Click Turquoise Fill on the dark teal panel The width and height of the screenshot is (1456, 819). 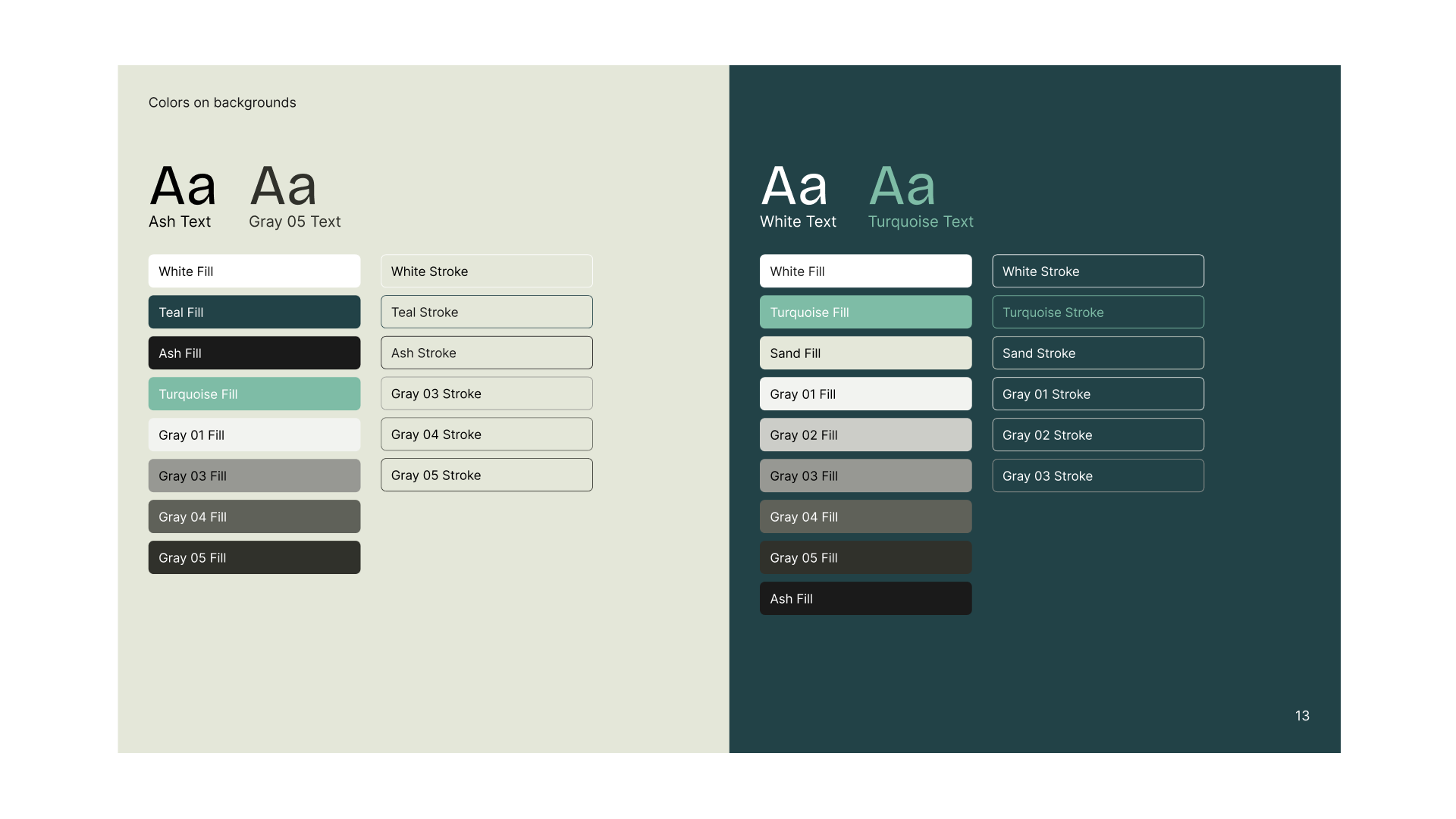point(865,312)
